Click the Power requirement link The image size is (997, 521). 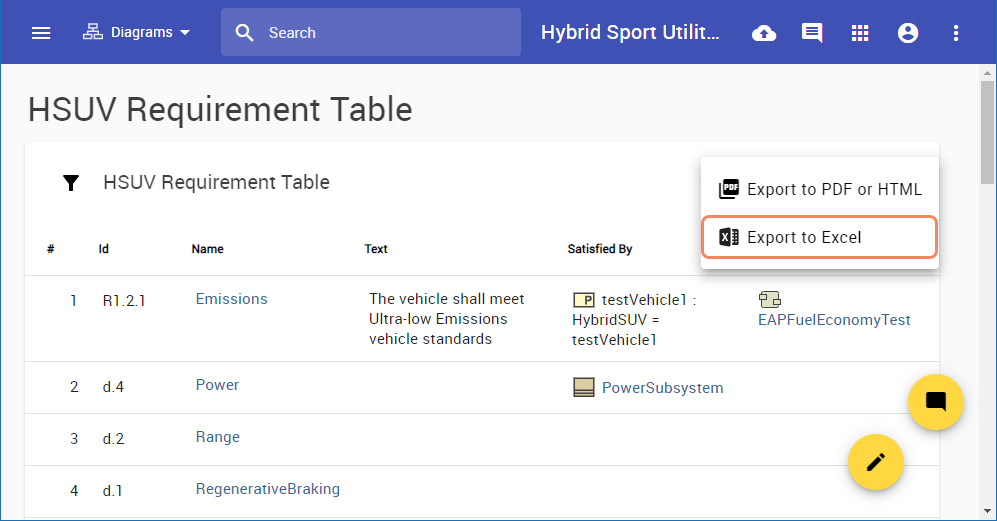pyautogui.click(x=218, y=385)
